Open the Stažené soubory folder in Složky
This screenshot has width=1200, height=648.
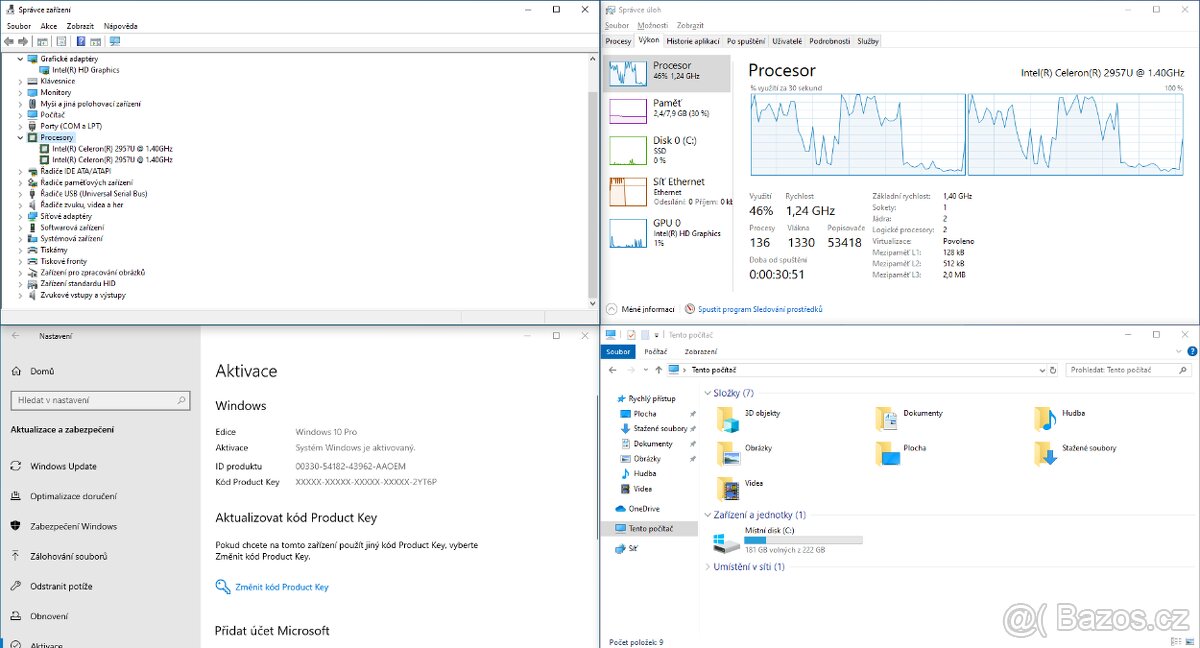1075,453
